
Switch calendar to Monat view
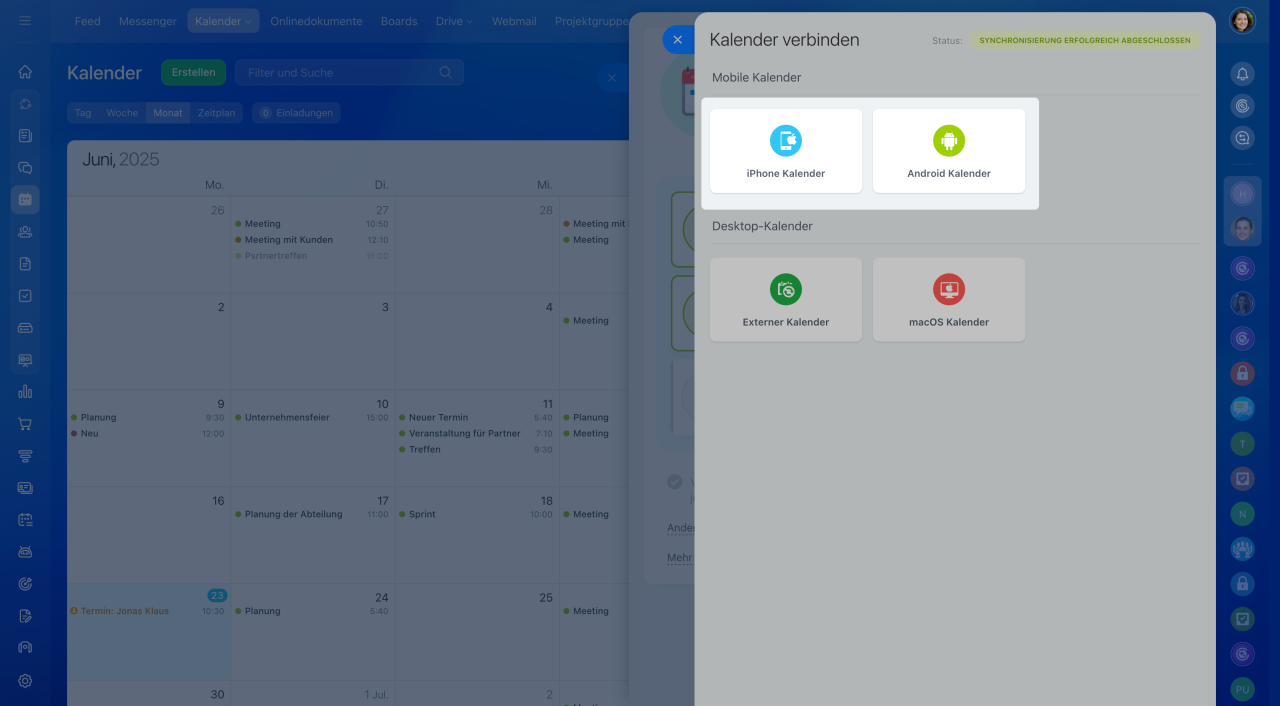coord(168,113)
